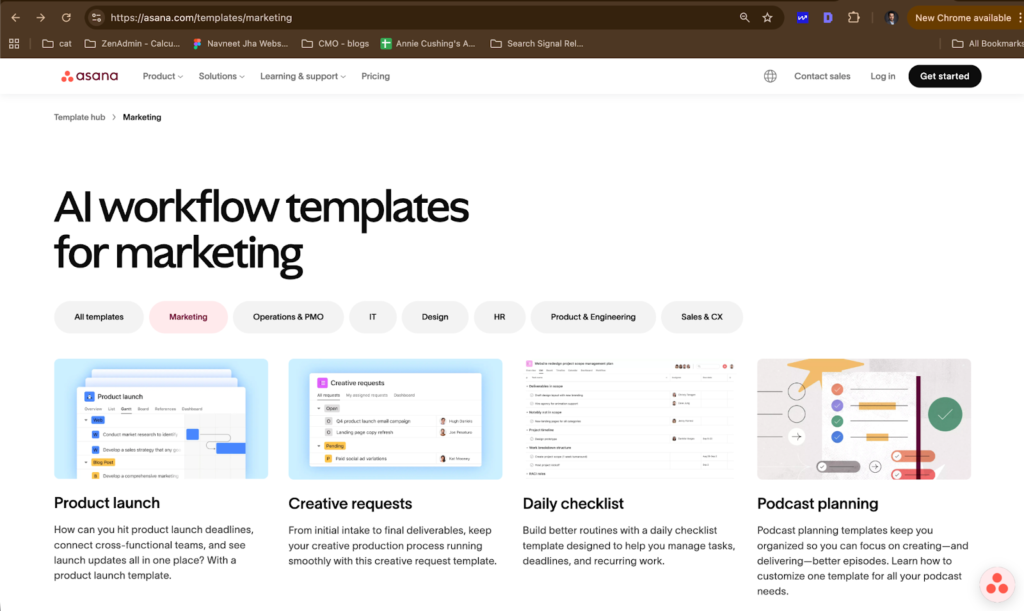Open the bookmarks bar apps grid icon
The image size is (1024, 611).
14,43
